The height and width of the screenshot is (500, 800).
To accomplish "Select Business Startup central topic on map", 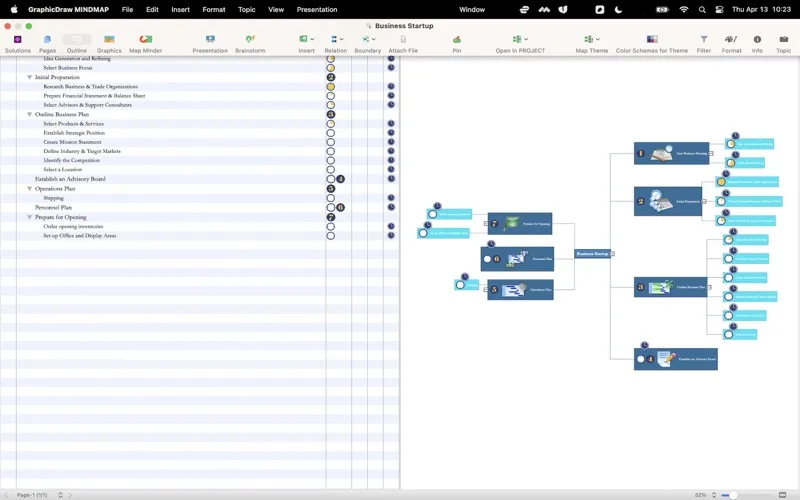I will point(592,254).
